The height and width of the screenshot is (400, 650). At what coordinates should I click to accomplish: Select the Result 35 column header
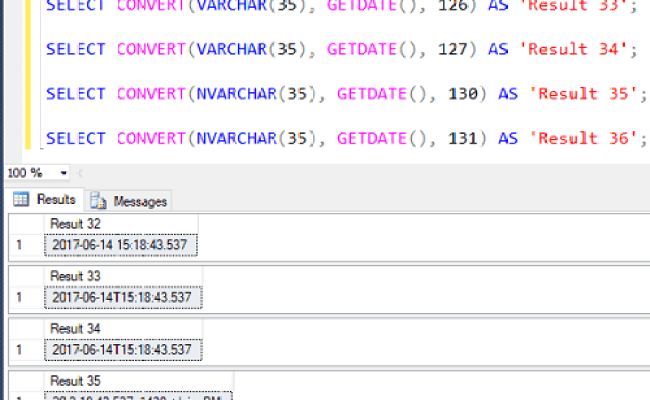coord(138,381)
